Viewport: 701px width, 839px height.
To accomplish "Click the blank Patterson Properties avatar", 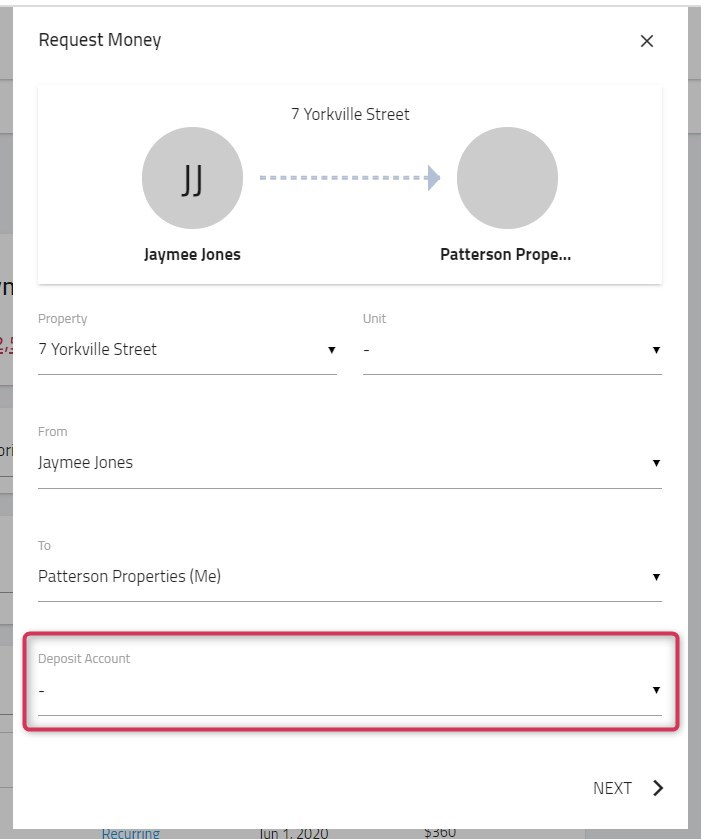I will (507, 178).
